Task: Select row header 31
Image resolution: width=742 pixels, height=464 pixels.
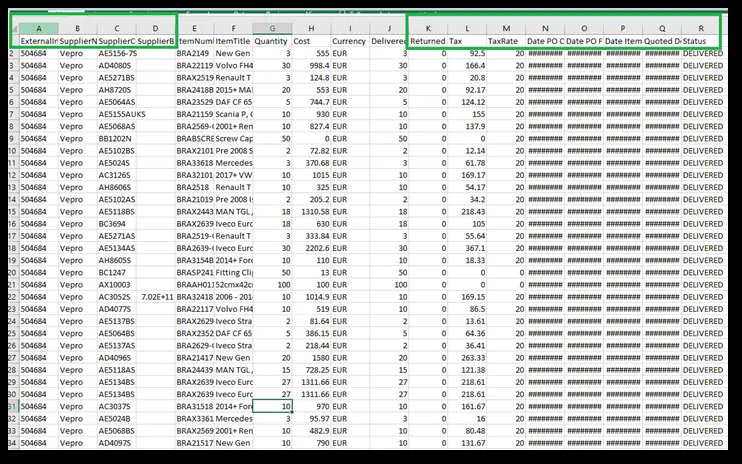Action: click(13, 407)
